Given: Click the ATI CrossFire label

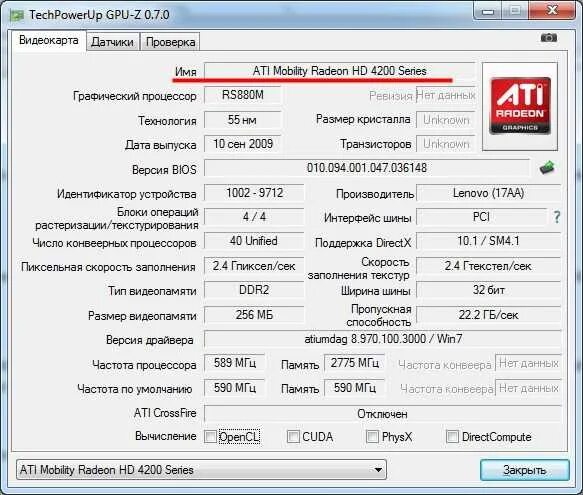Looking at the screenshot, I should 165,413.
